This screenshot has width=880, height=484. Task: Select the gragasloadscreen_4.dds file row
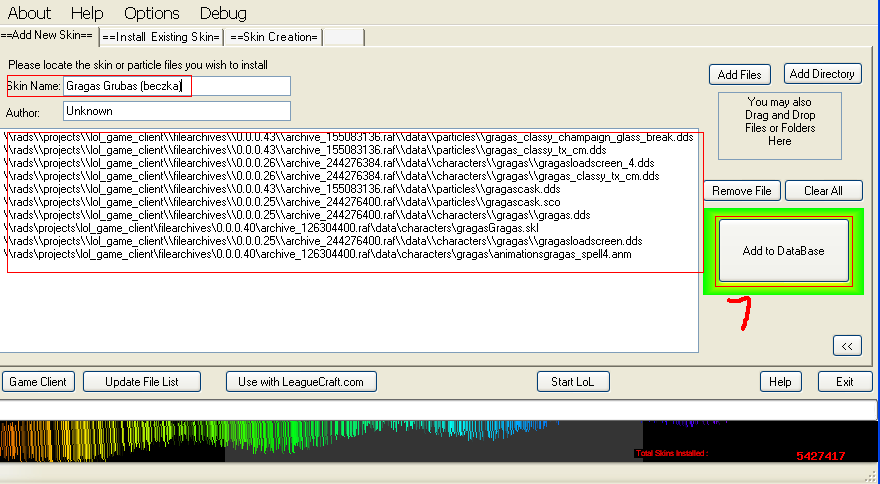point(329,163)
